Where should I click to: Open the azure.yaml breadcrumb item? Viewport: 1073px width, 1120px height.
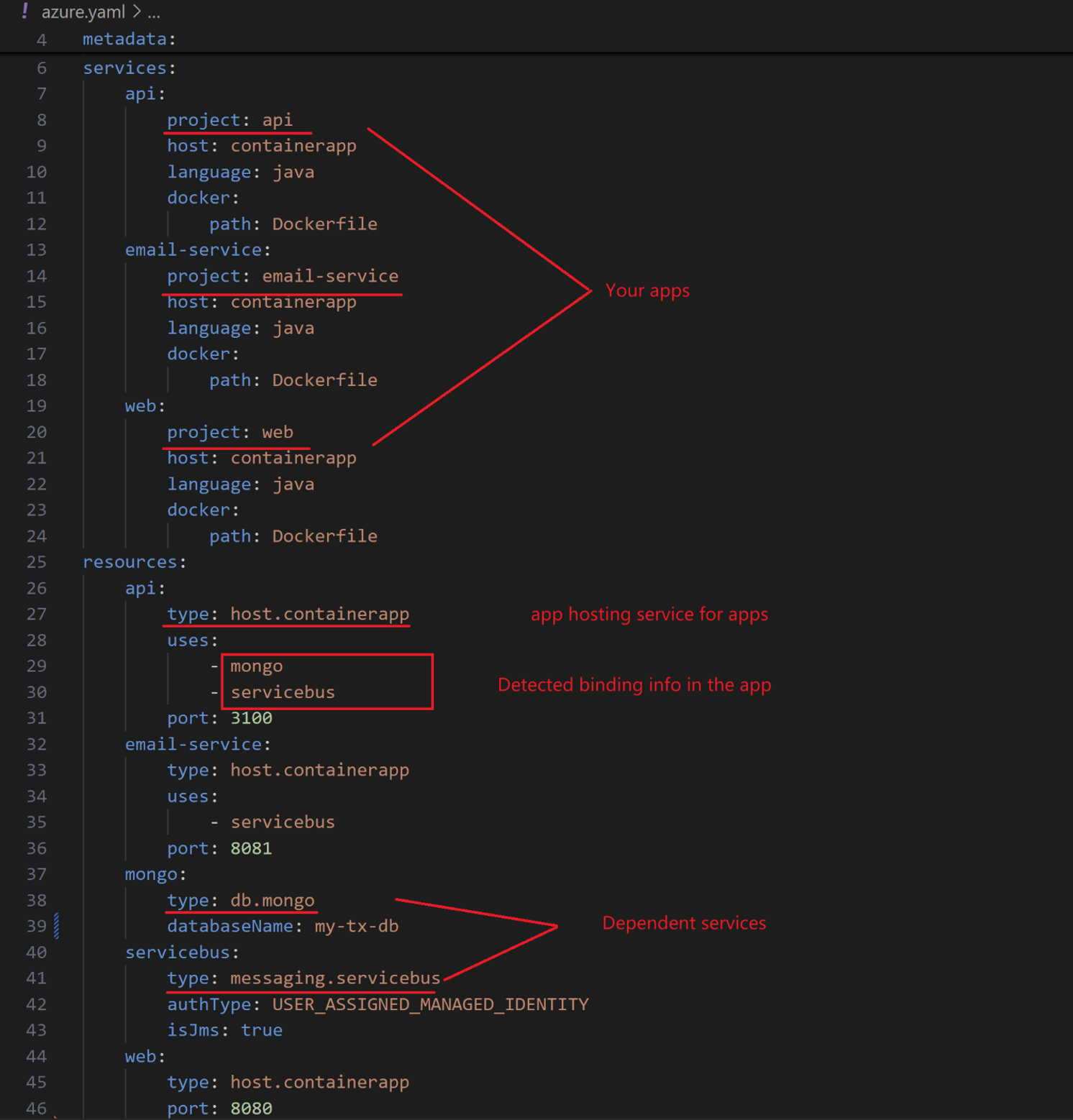[83, 12]
